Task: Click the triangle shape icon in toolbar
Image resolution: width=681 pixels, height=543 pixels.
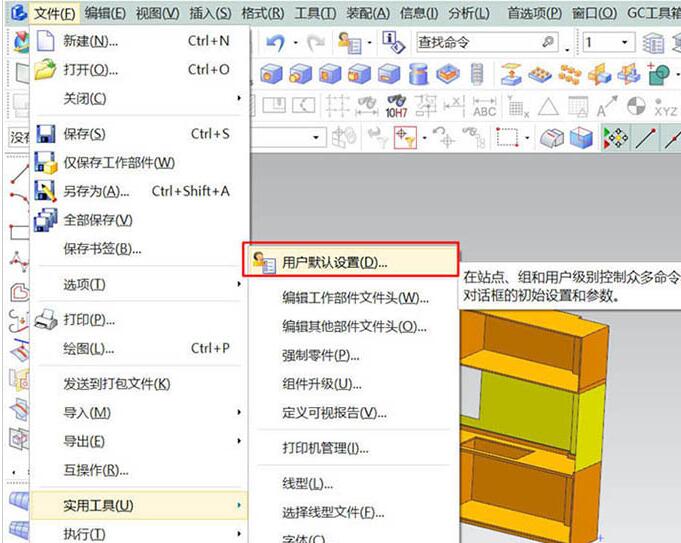Action: pyautogui.click(x=547, y=107)
